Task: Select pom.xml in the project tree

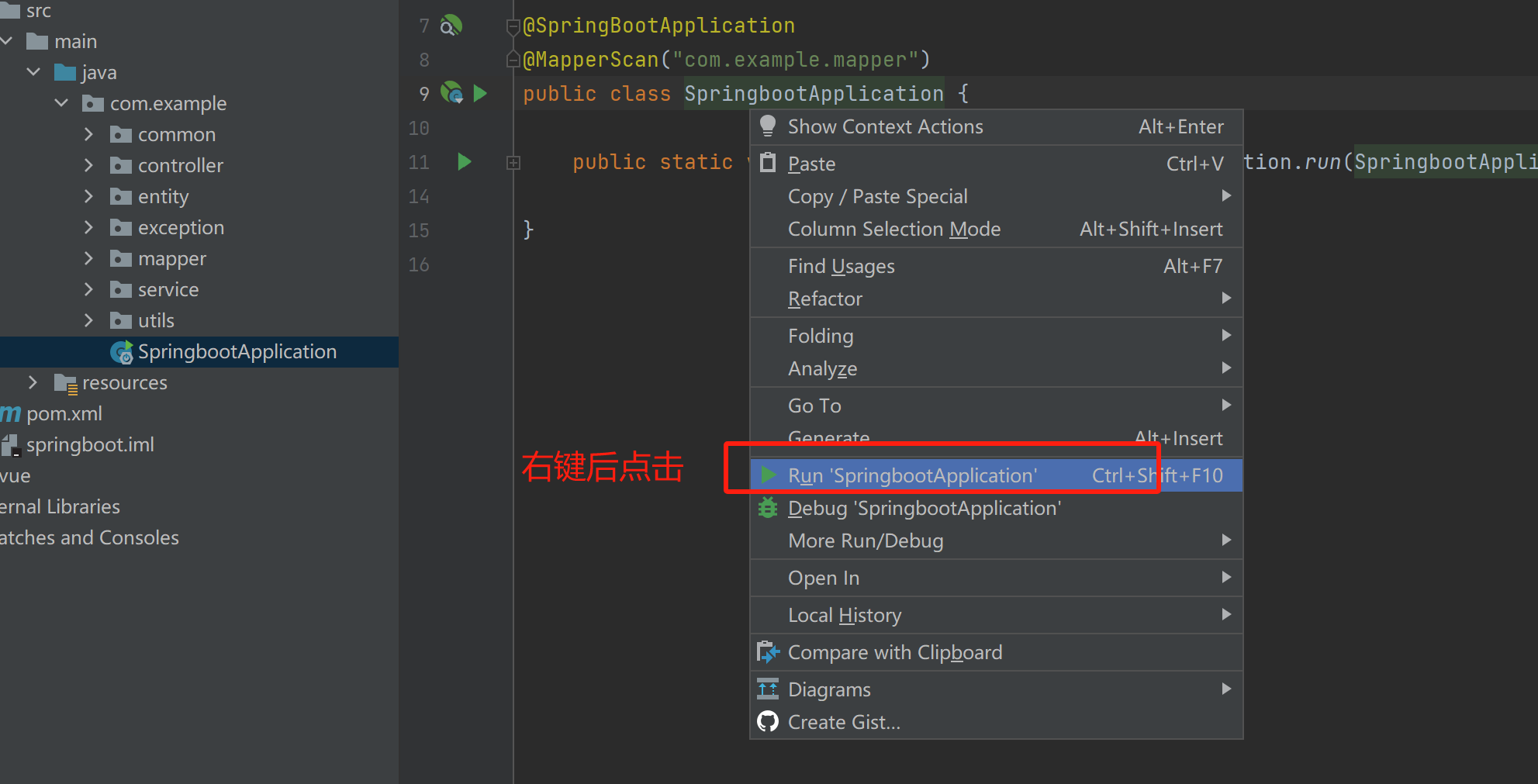Action: [x=199, y=413]
